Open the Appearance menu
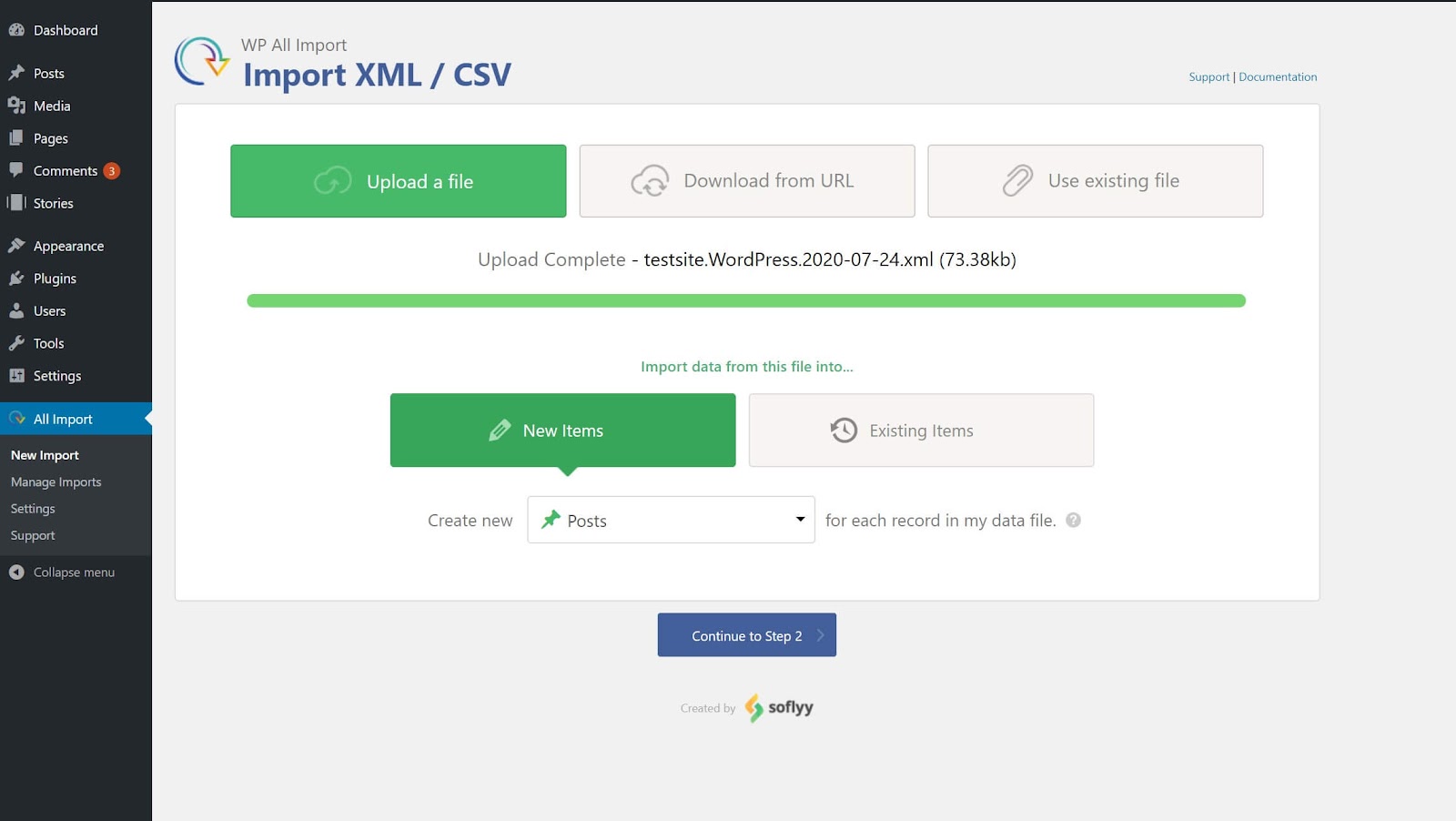 (x=76, y=246)
